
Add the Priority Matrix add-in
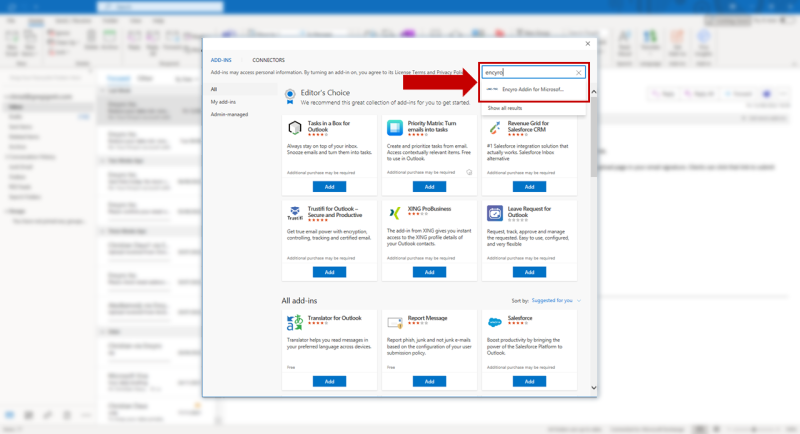click(429, 187)
